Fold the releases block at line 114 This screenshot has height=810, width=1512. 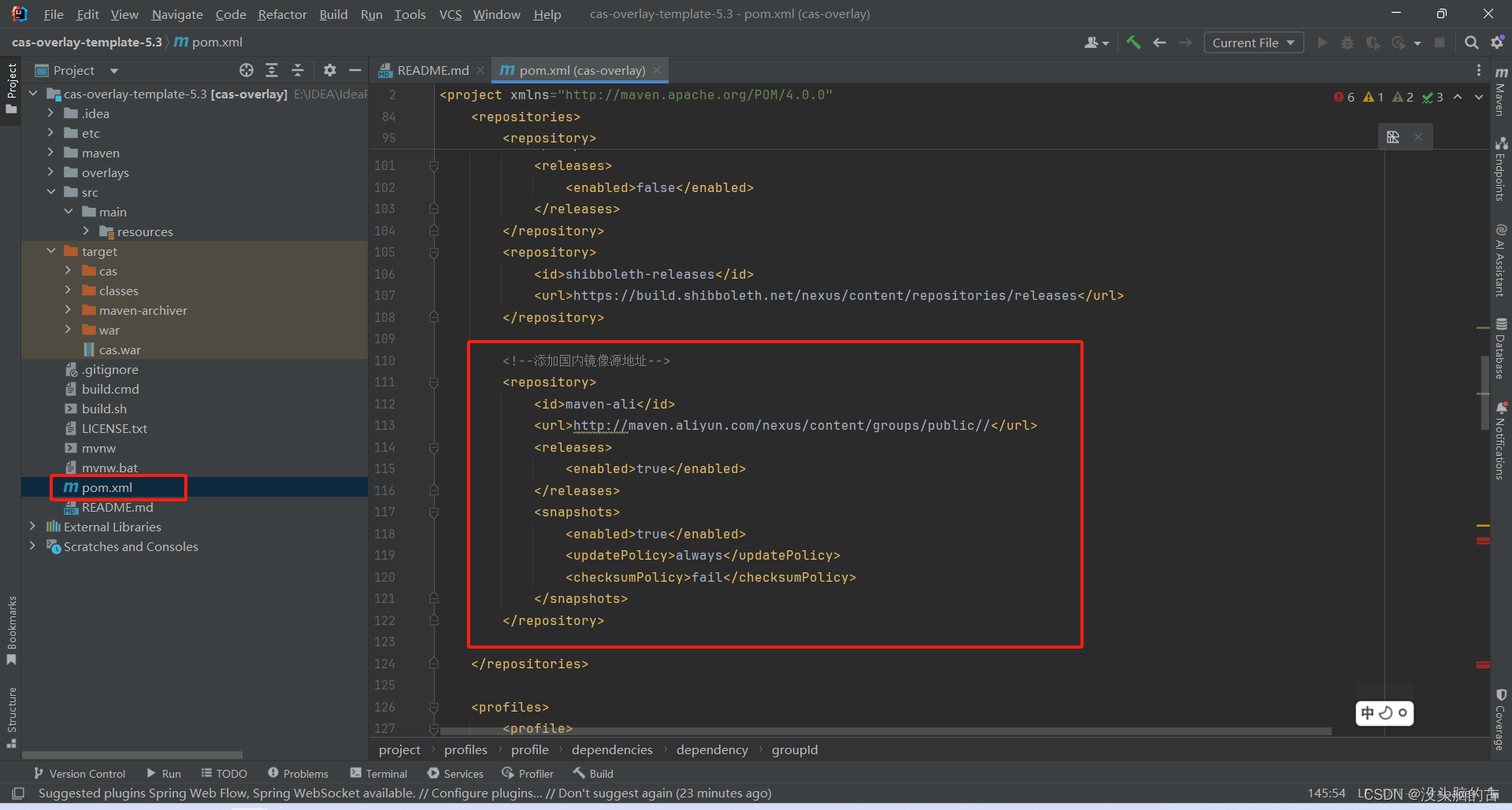[434, 447]
